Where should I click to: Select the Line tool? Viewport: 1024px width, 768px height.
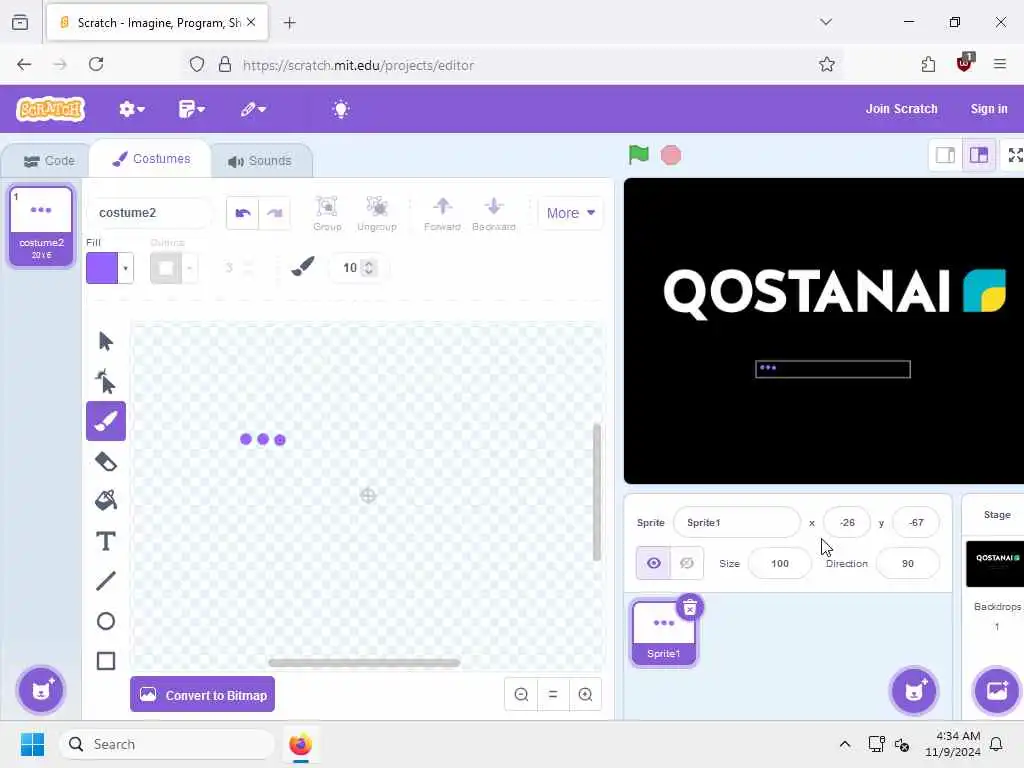(106, 581)
